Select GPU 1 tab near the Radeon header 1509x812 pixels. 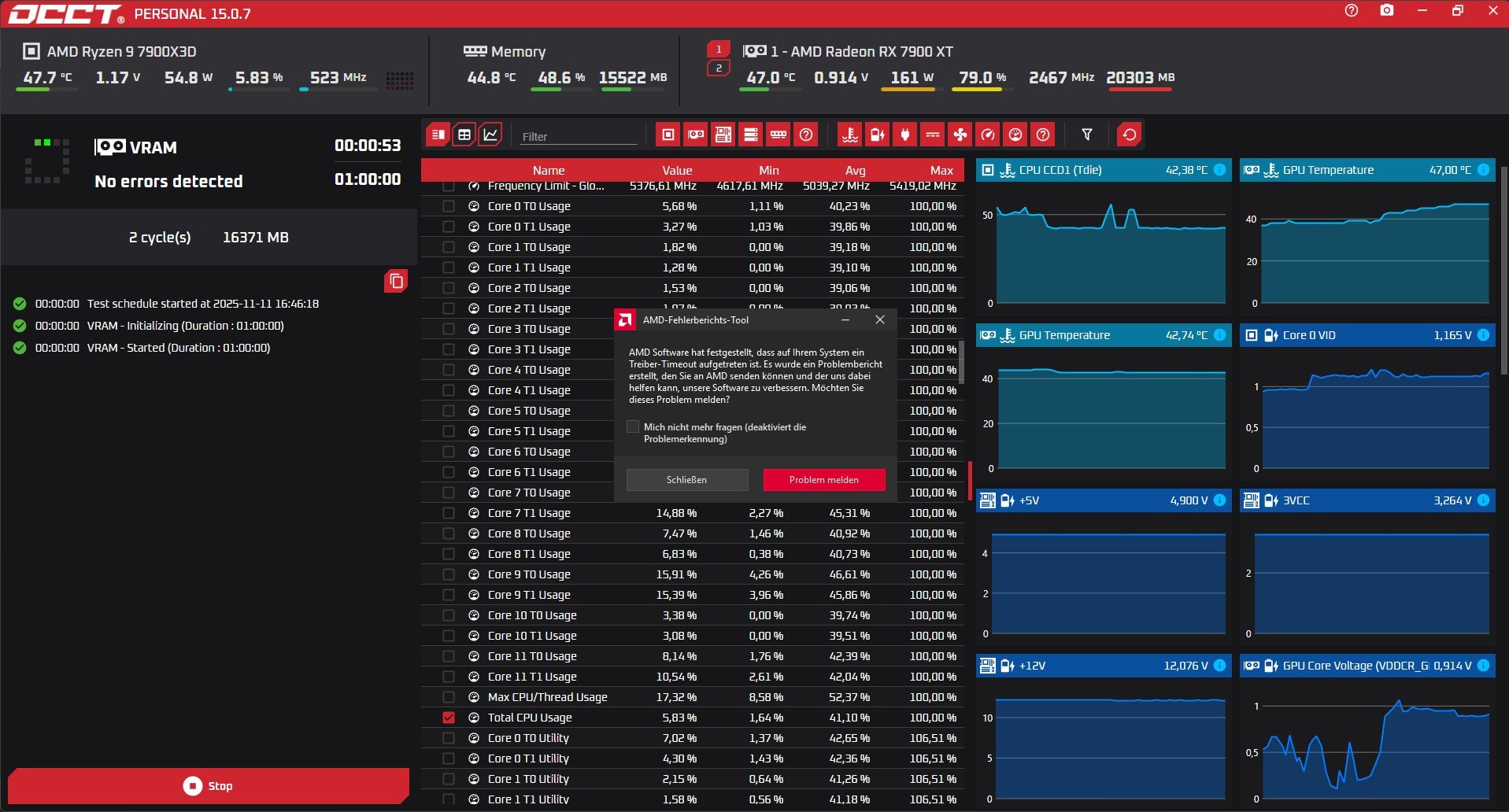pos(719,49)
